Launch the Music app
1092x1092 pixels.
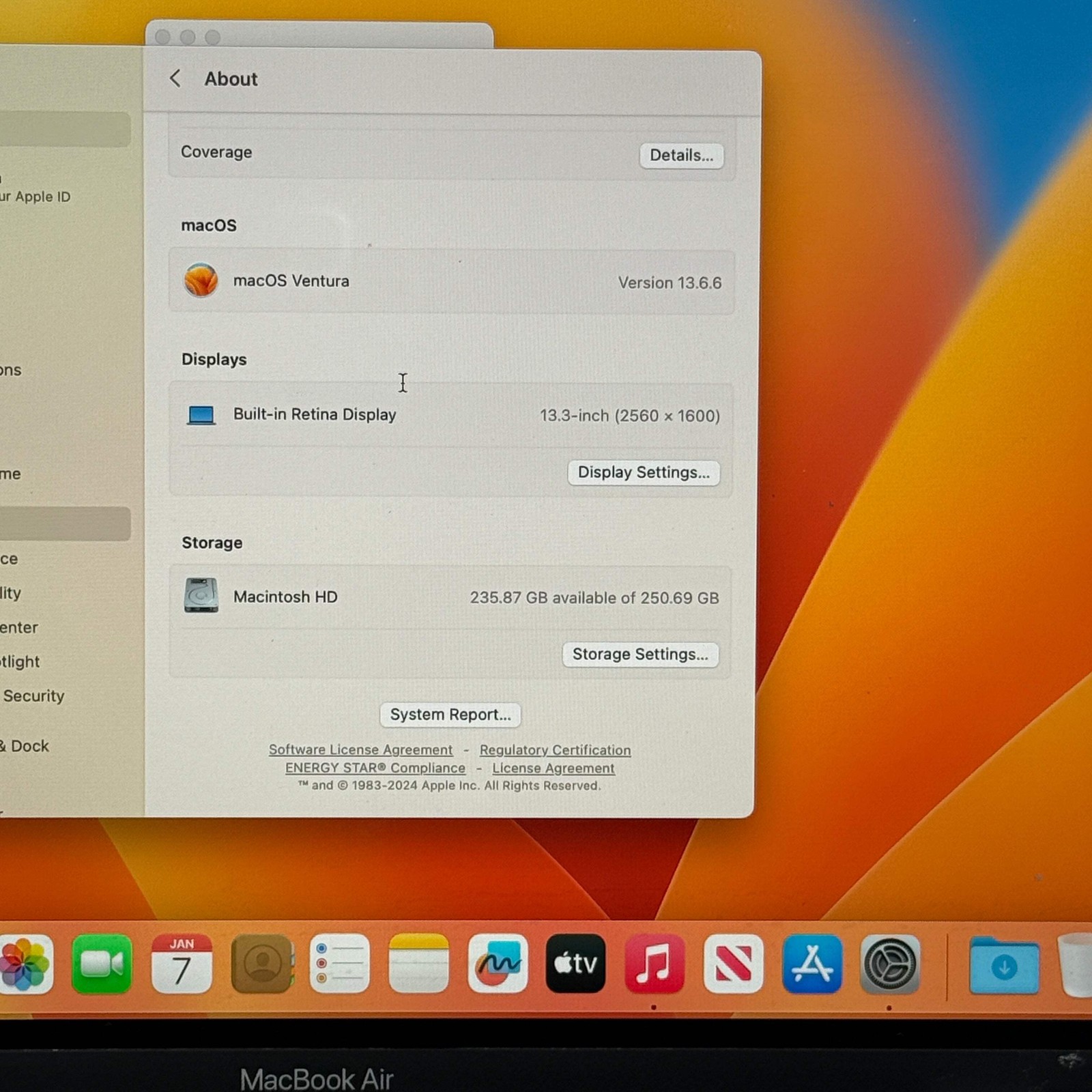654,964
